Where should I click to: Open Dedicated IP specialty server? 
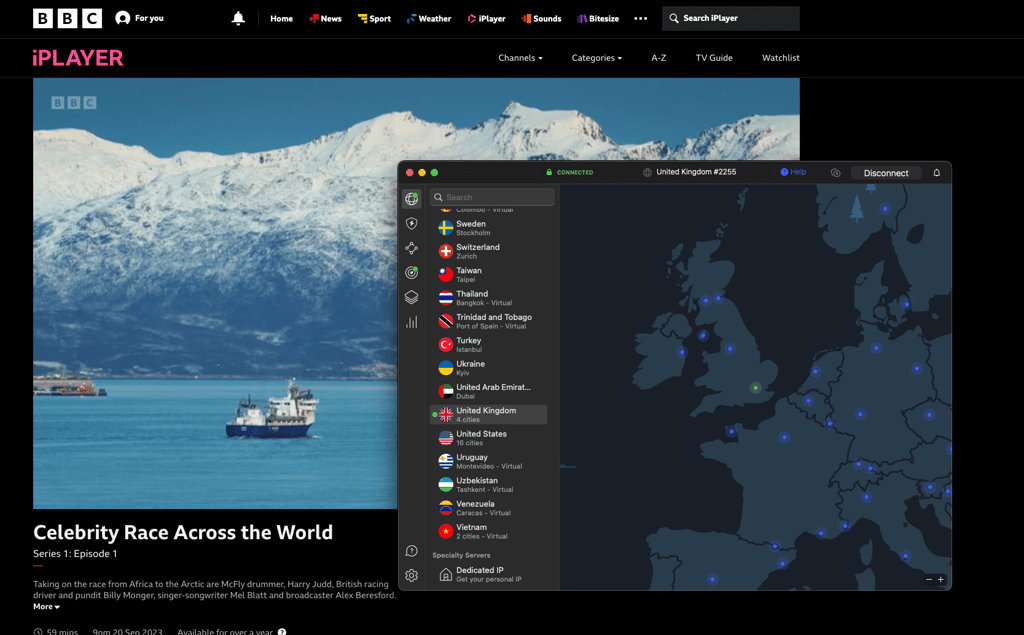pos(488,574)
